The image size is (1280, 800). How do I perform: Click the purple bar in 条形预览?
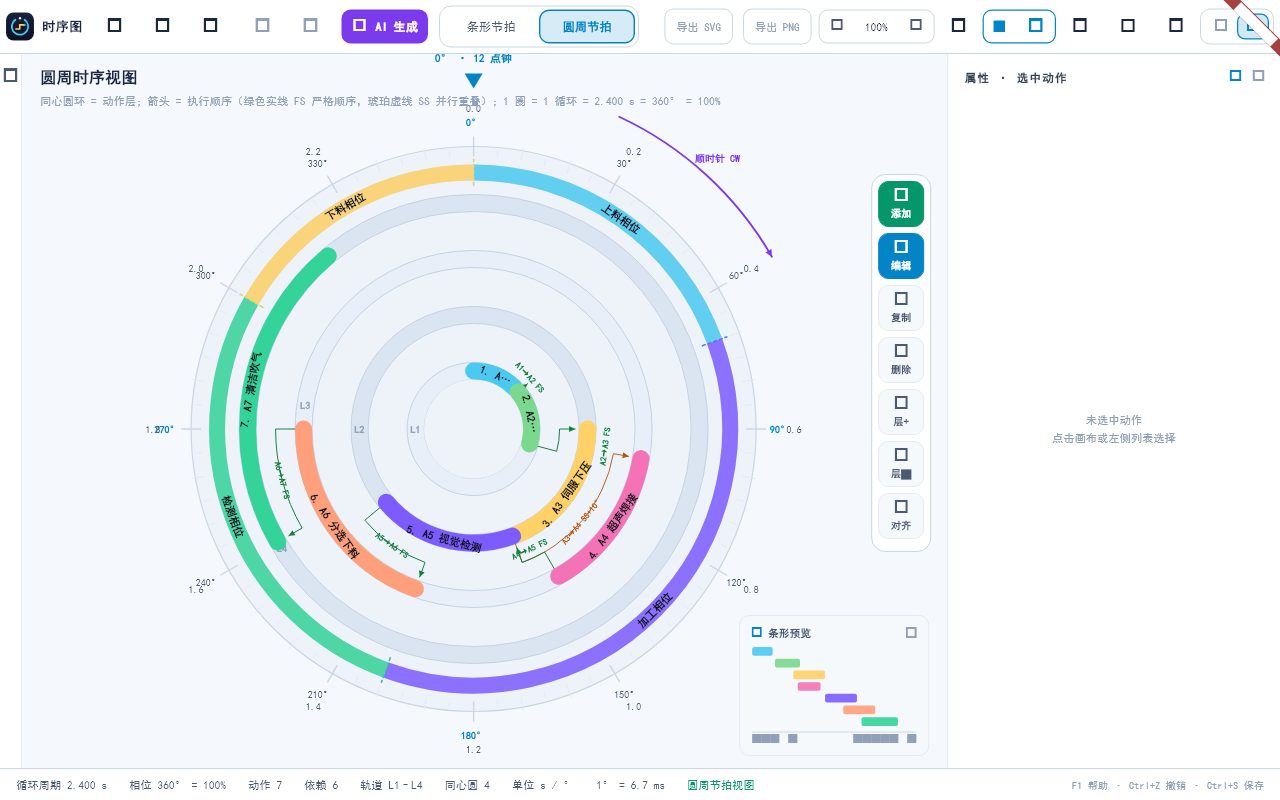click(841, 698)
